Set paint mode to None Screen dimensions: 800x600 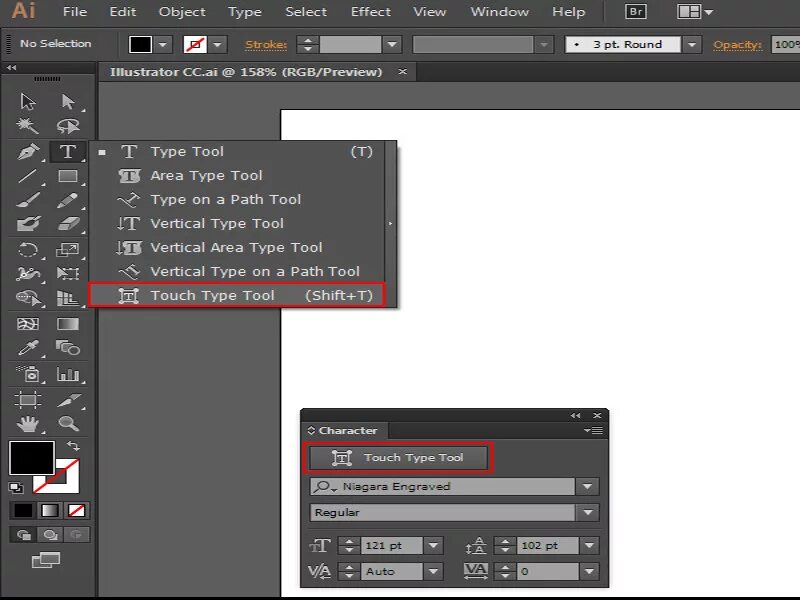point(77,510)
